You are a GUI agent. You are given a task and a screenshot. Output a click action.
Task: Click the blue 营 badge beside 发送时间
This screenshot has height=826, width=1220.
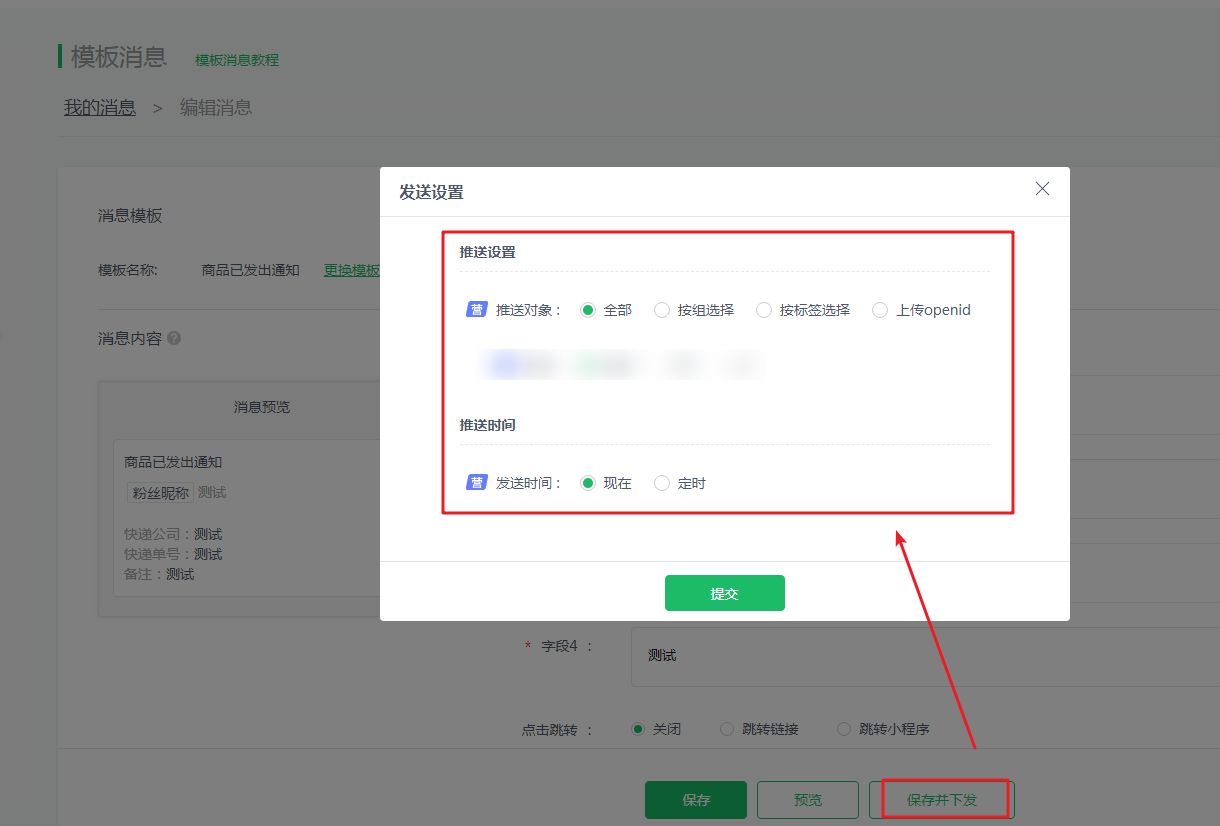point(476,483)
